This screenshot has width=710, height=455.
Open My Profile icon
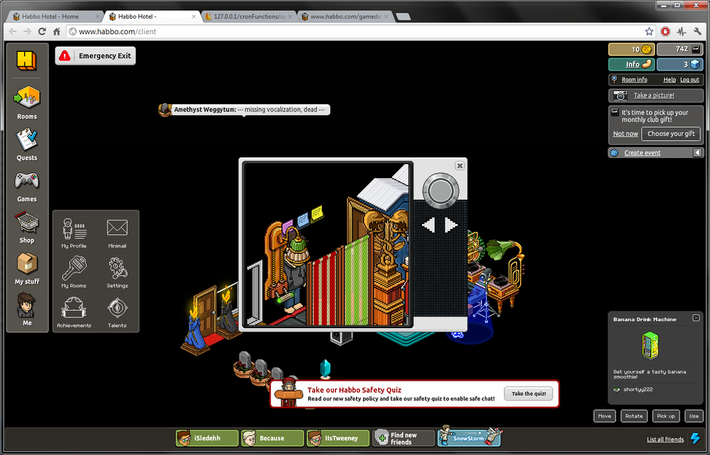74,230
